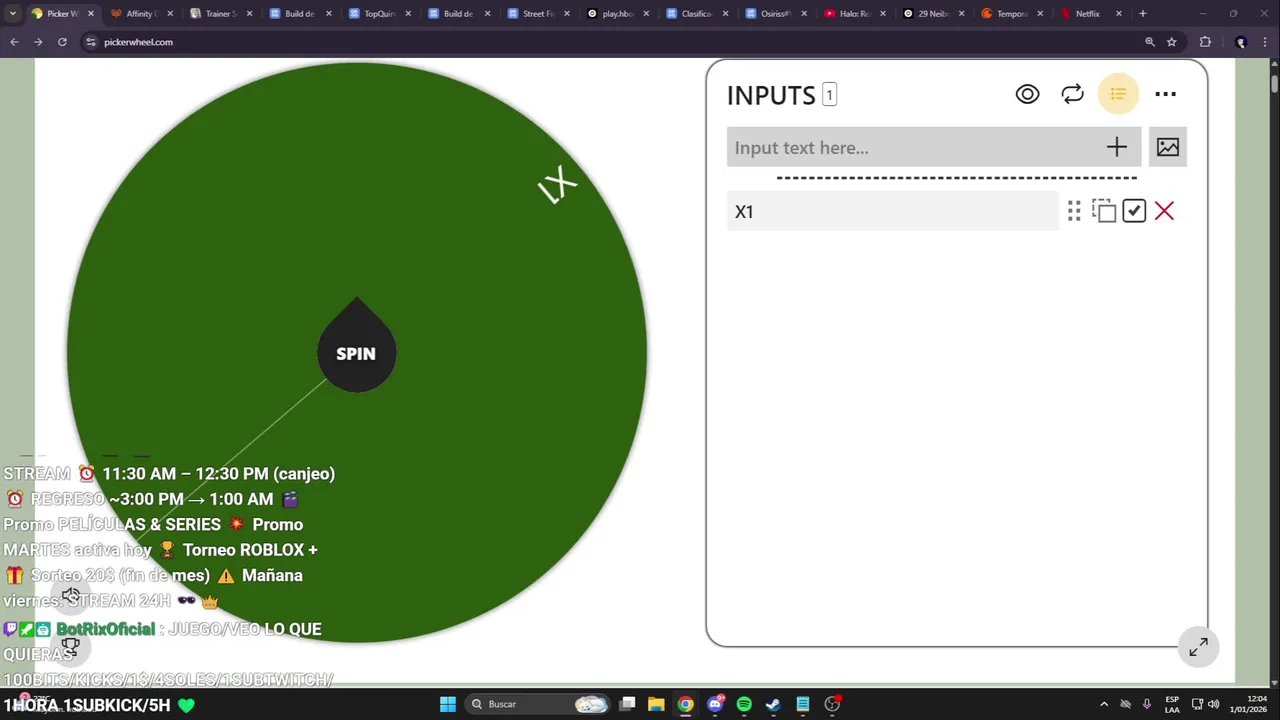1280x720 pixels.
Task: Click the site information icon in address bar
Action: (91, 42)
